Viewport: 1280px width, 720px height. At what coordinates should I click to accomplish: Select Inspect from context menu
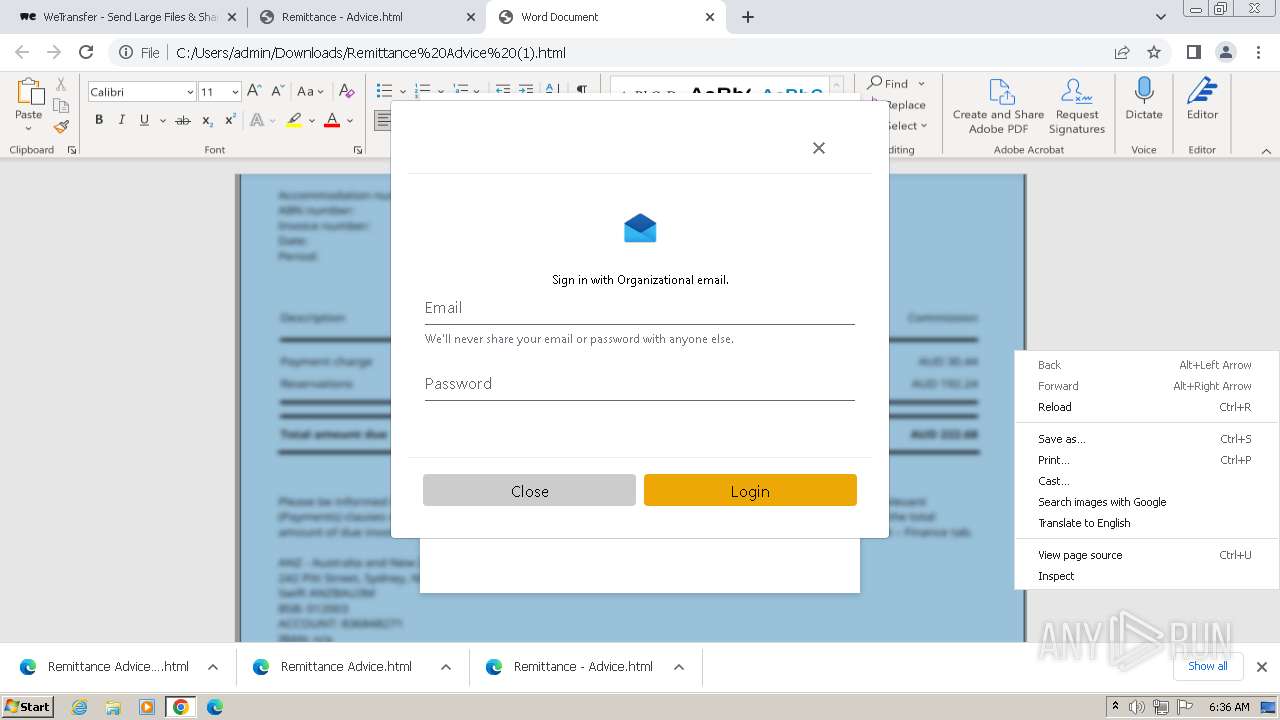click(x=1147, y=576)
